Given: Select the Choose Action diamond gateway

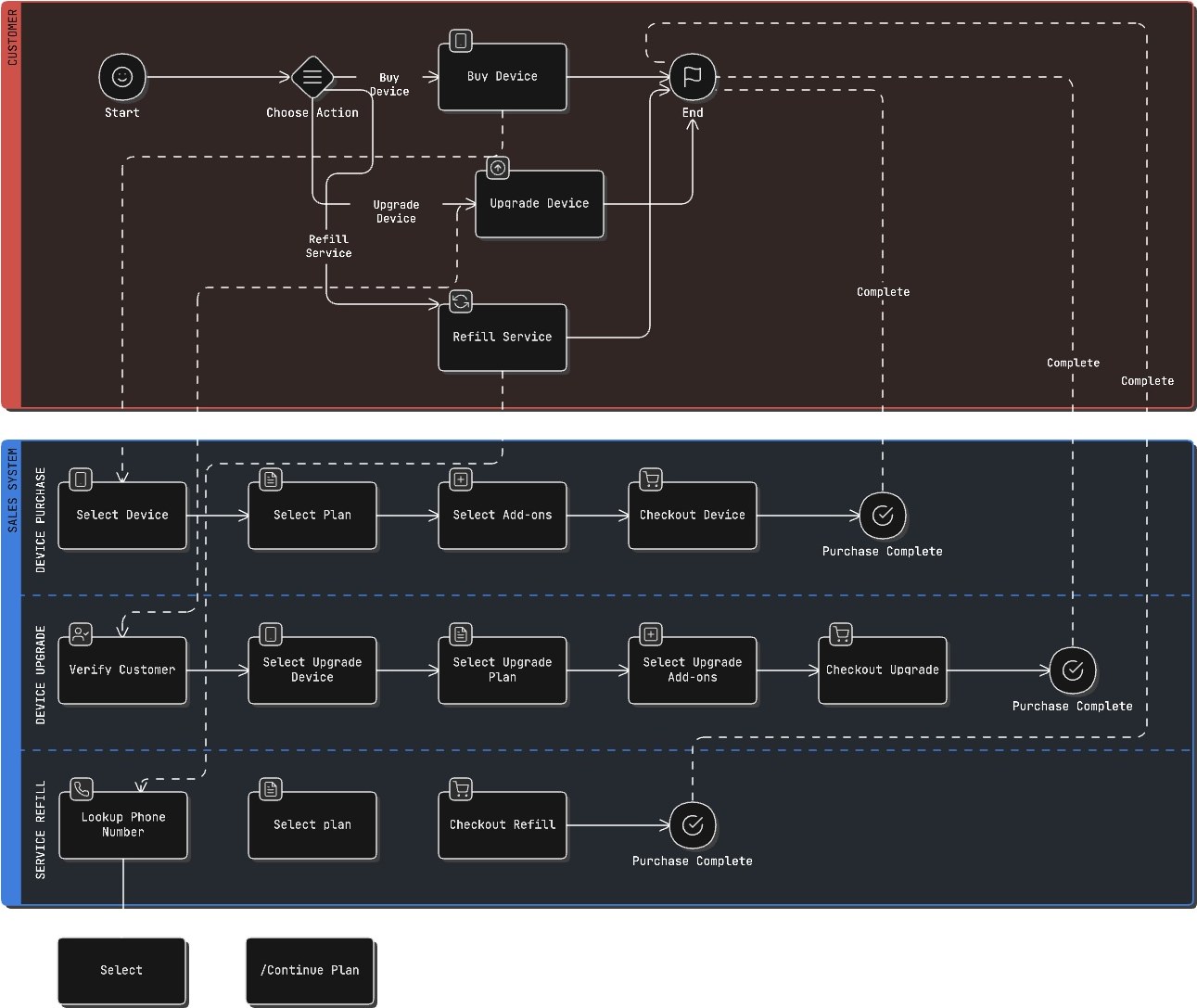Looking at the screenshot, I should pyautogui.click(x=312, y=76).
